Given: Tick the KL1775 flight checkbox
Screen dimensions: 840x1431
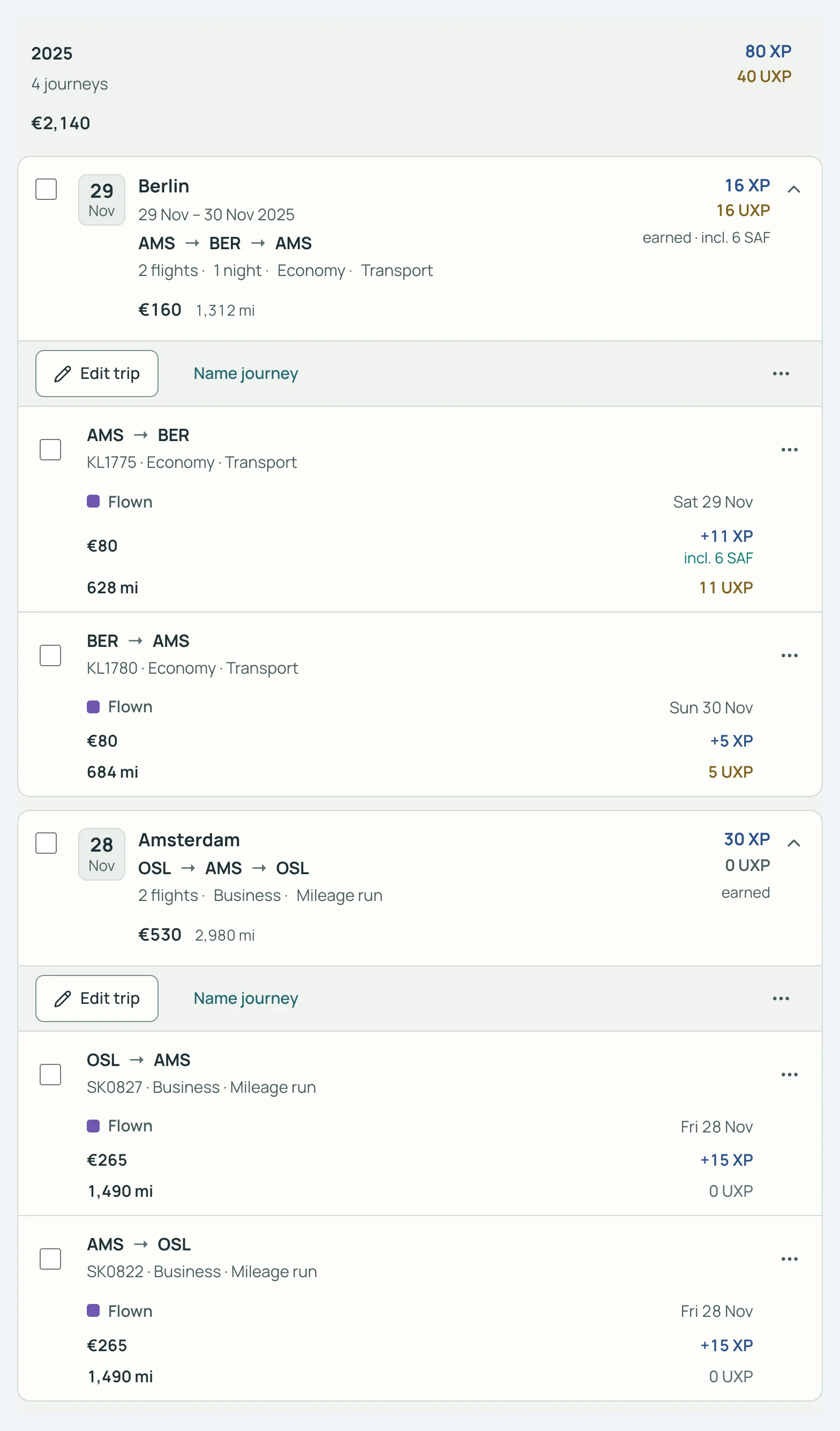Looking at the screenshot, I should coord(50,450).
